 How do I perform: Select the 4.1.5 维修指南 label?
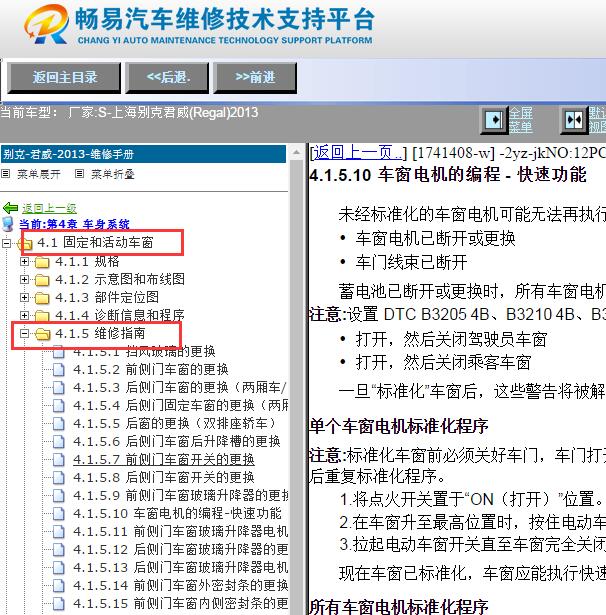pyautogui.click(x=100, y=334)
